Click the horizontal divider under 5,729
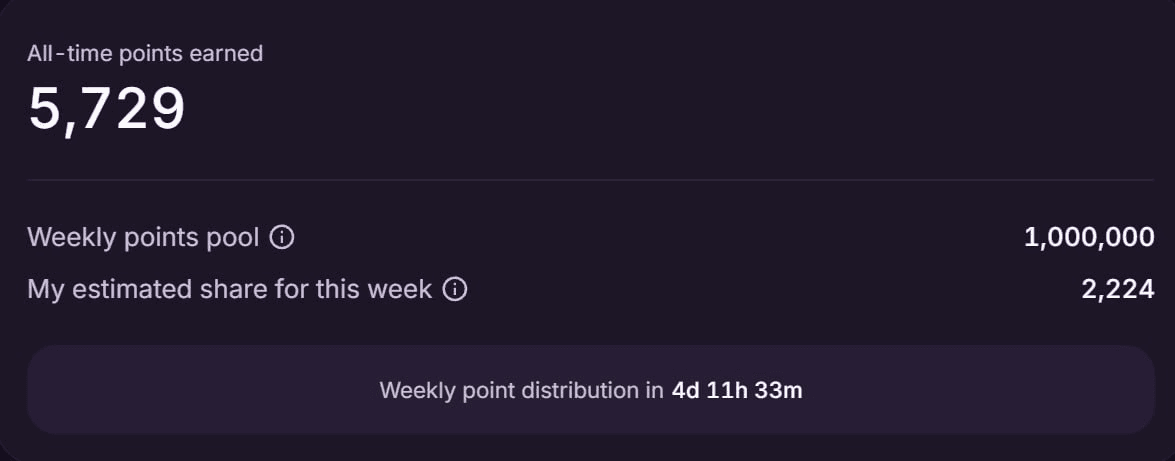This screenshot has width=1175, height=461. 590,180
